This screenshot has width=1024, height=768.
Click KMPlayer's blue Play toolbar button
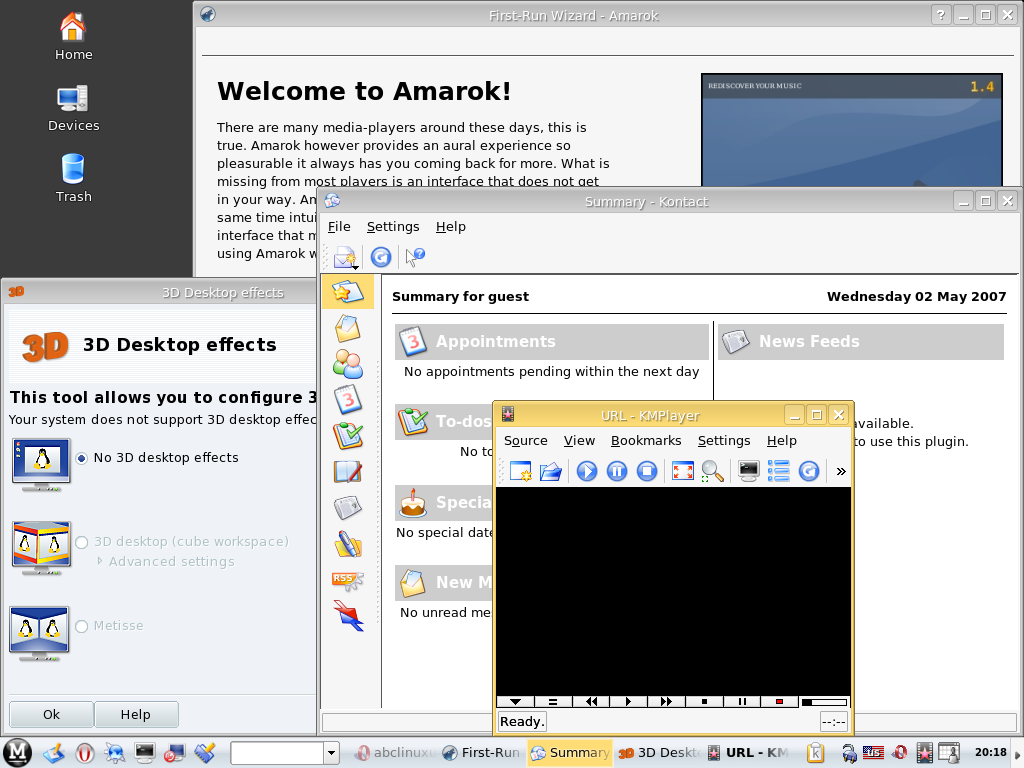tap(586, 471)
